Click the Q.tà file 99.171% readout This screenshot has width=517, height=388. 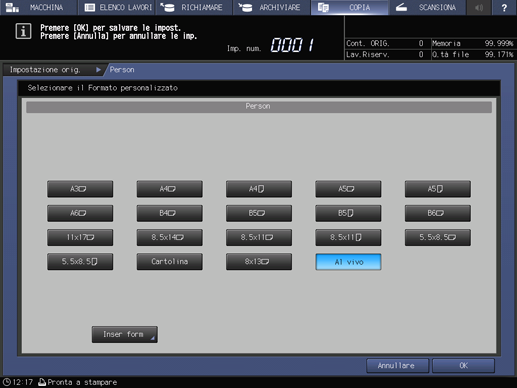pyautogui.click(x=473, y=55)
